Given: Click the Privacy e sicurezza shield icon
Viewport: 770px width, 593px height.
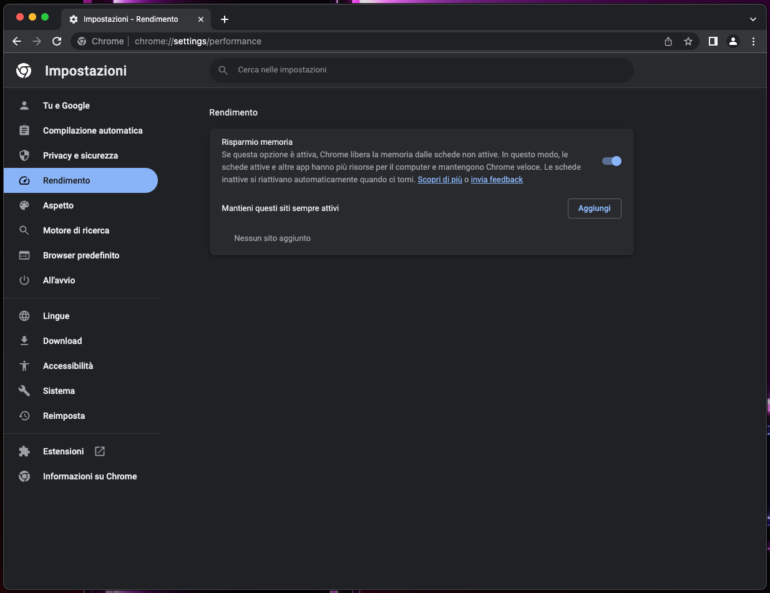Looking at the screenshot, I should 24,156.
